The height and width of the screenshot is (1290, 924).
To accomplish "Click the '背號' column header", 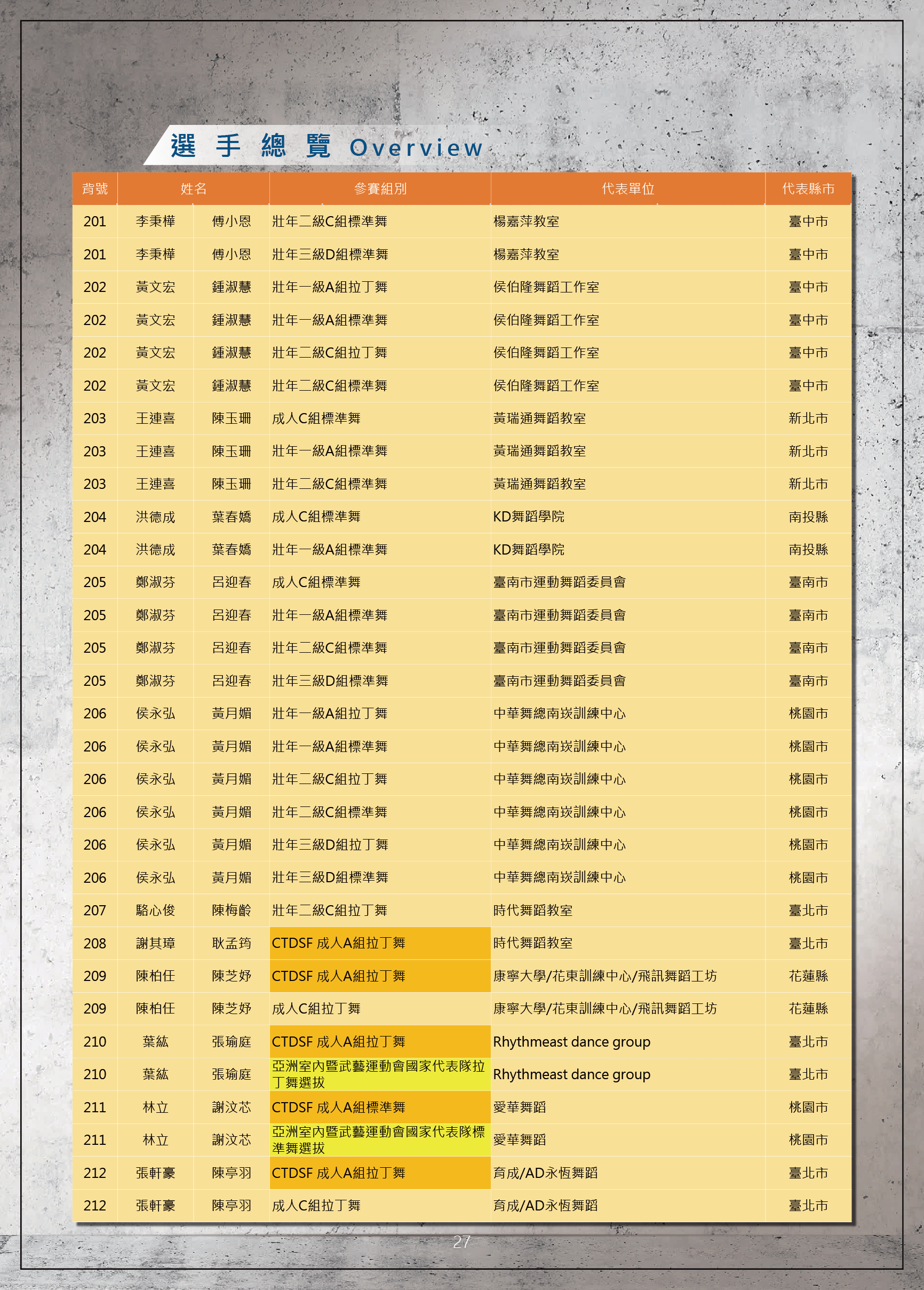I will [94, 189].
